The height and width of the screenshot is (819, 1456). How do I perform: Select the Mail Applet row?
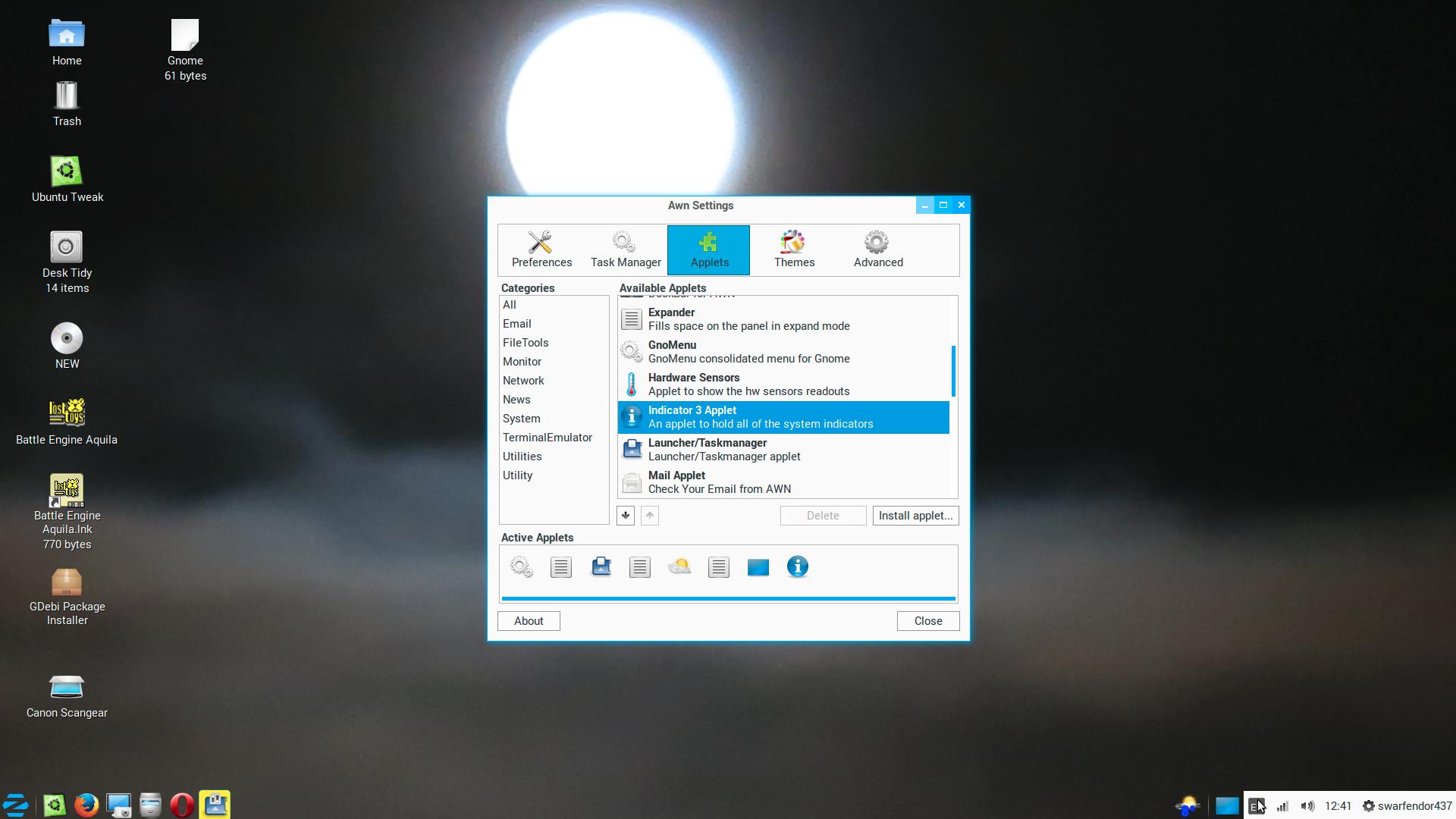[783, 482]
